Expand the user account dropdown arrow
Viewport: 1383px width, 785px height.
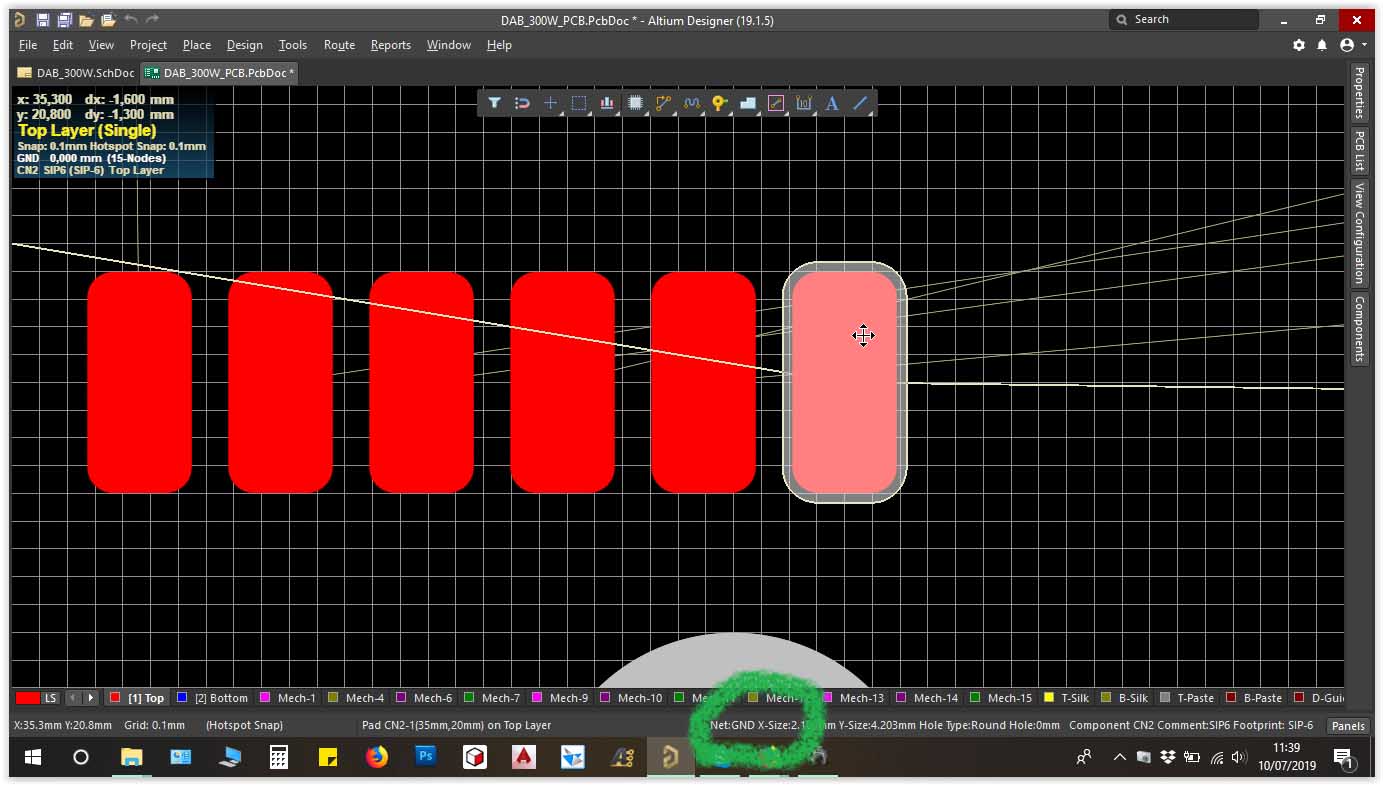[x=1364, y=45]
